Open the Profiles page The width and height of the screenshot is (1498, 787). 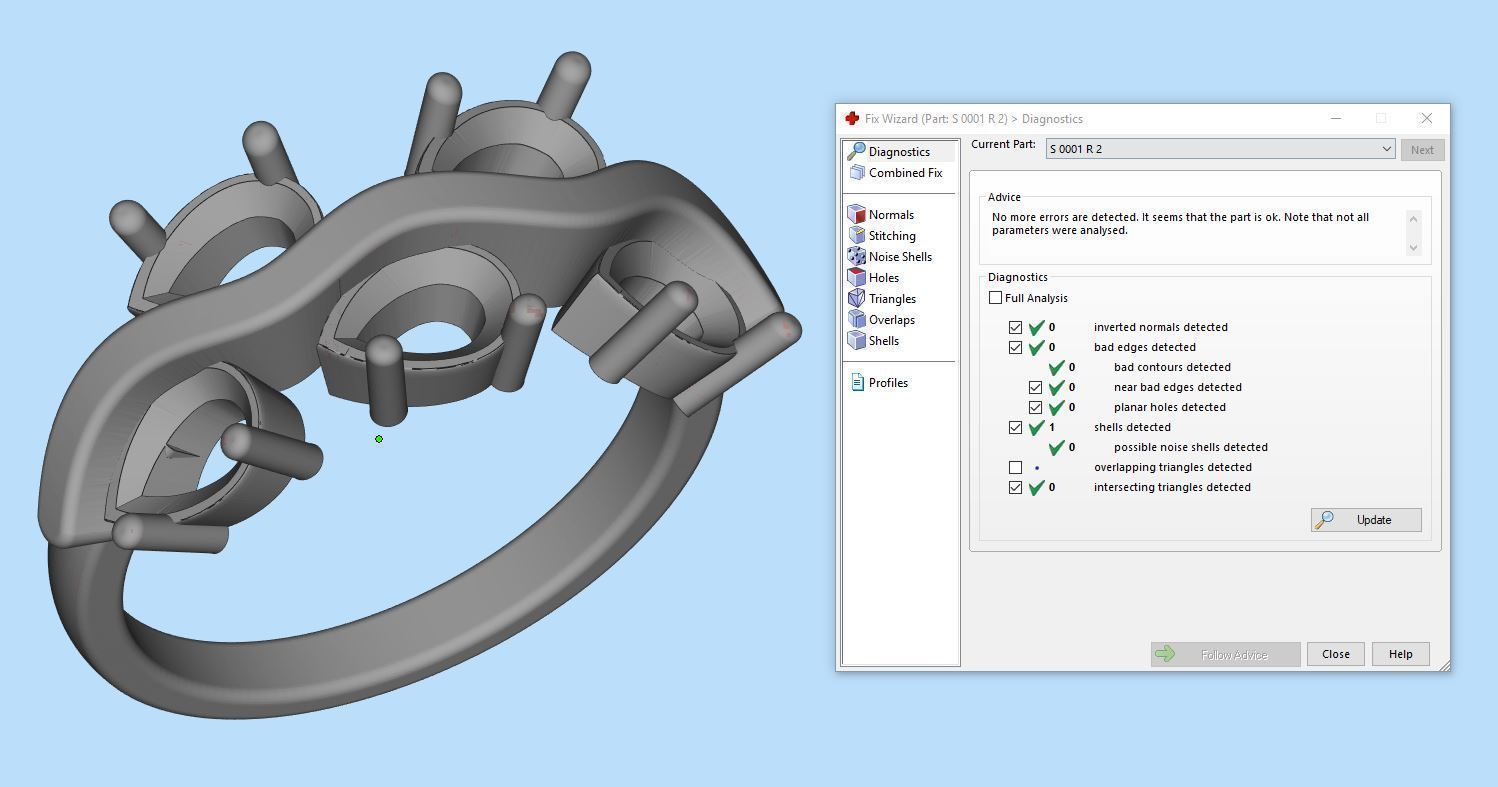pyautogui.click(x=888, y=383)
